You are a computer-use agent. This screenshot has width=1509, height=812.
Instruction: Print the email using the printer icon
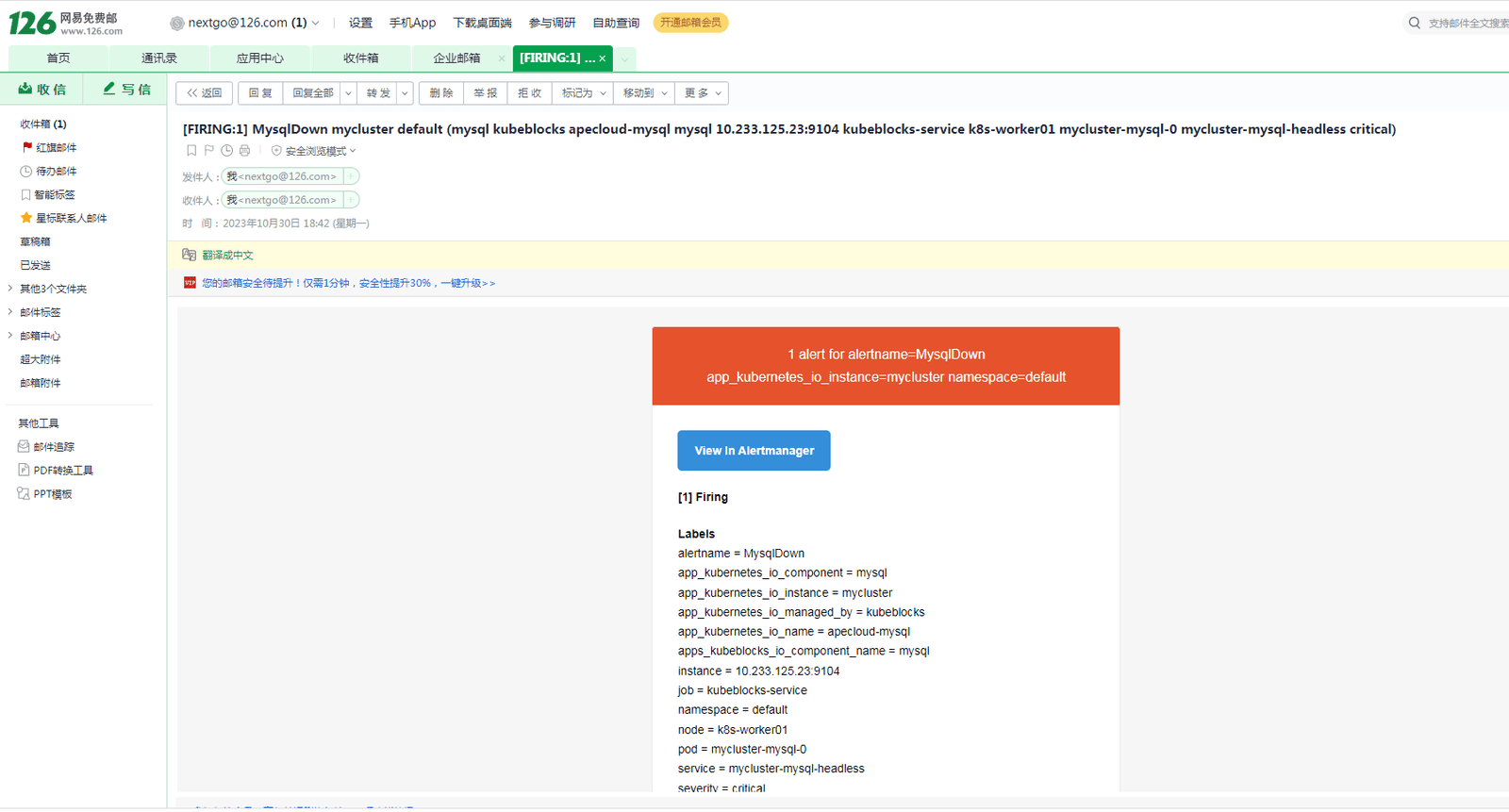tap(245, 151)
